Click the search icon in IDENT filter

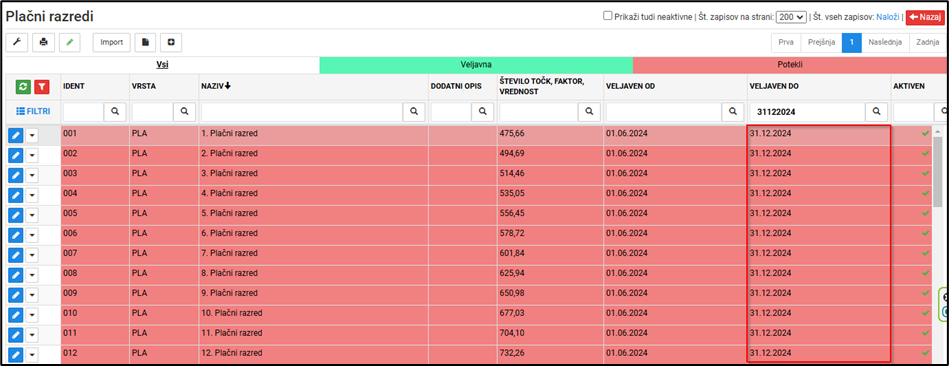click(115, 111)
